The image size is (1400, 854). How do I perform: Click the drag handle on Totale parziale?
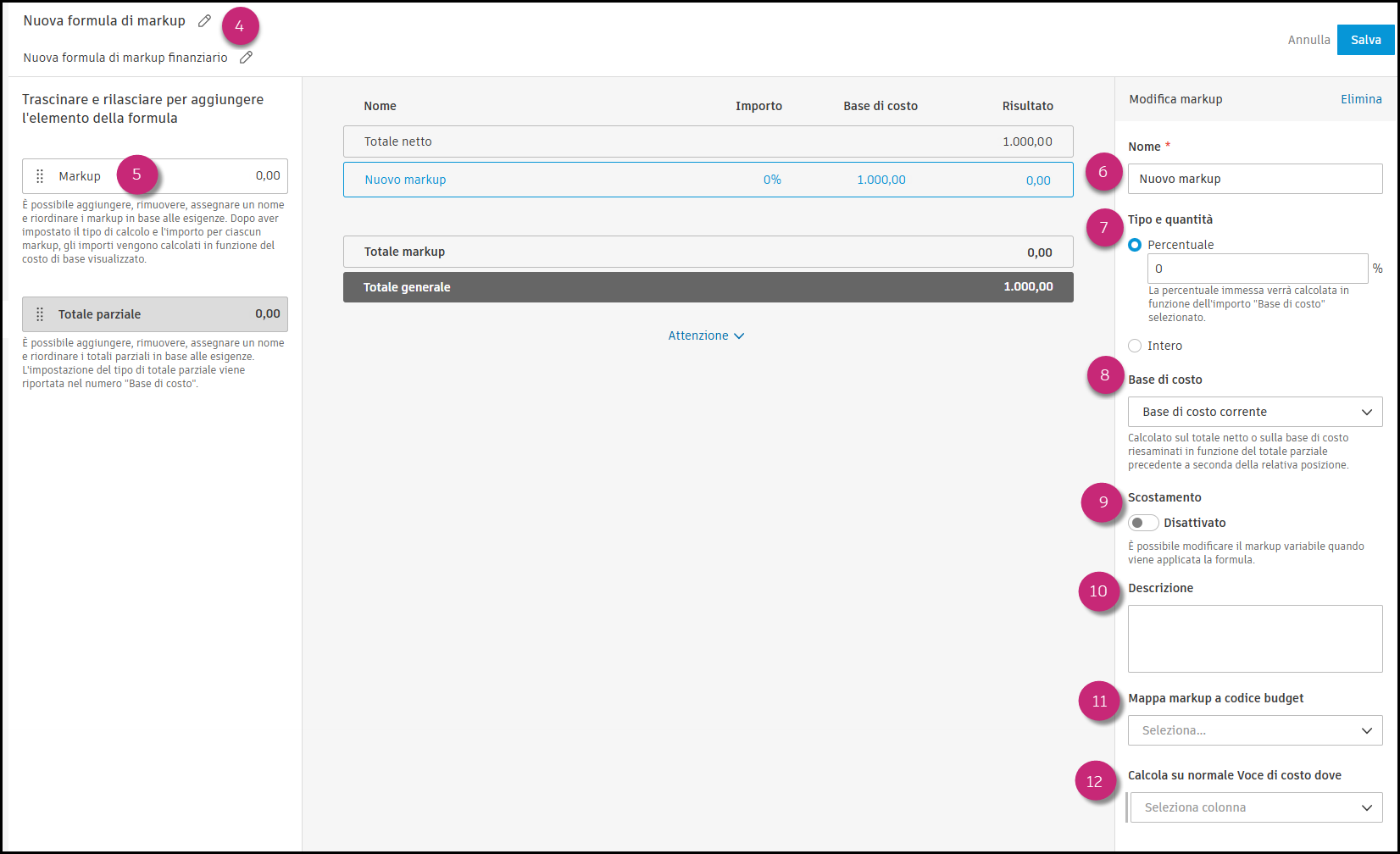[39, 313]
